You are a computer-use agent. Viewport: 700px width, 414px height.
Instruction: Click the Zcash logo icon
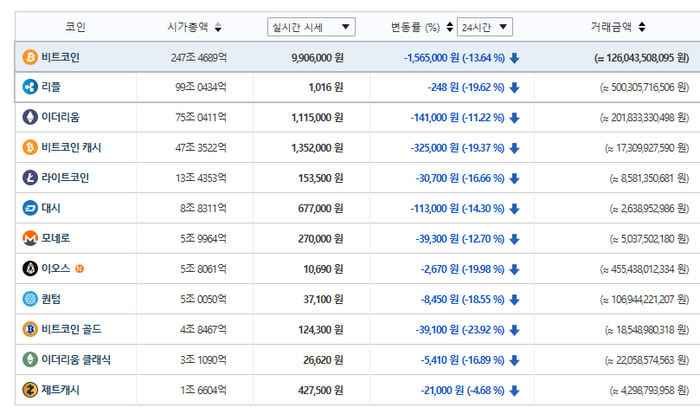coord(30,390)
